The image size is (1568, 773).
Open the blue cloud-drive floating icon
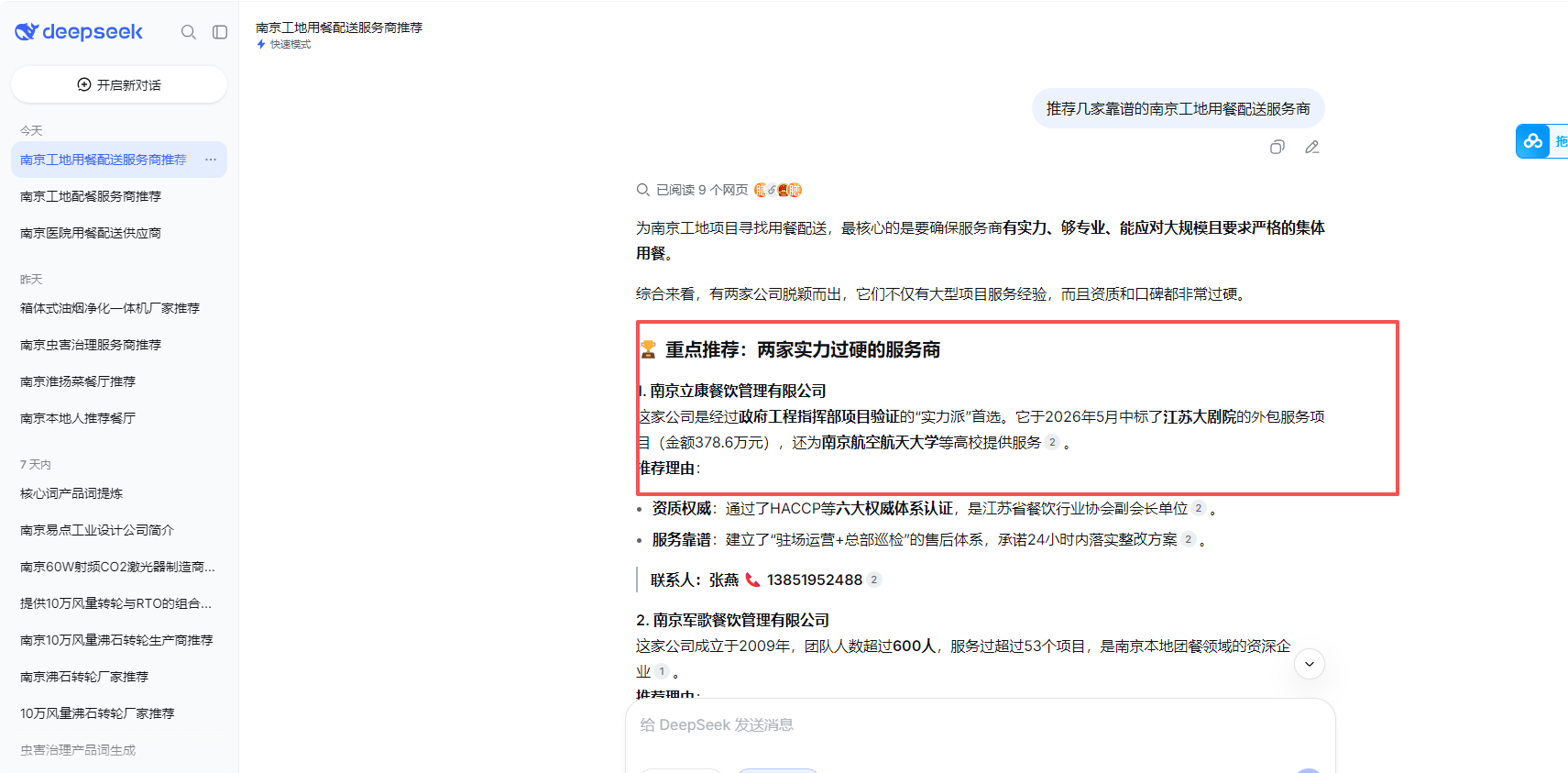point(1533,141)
